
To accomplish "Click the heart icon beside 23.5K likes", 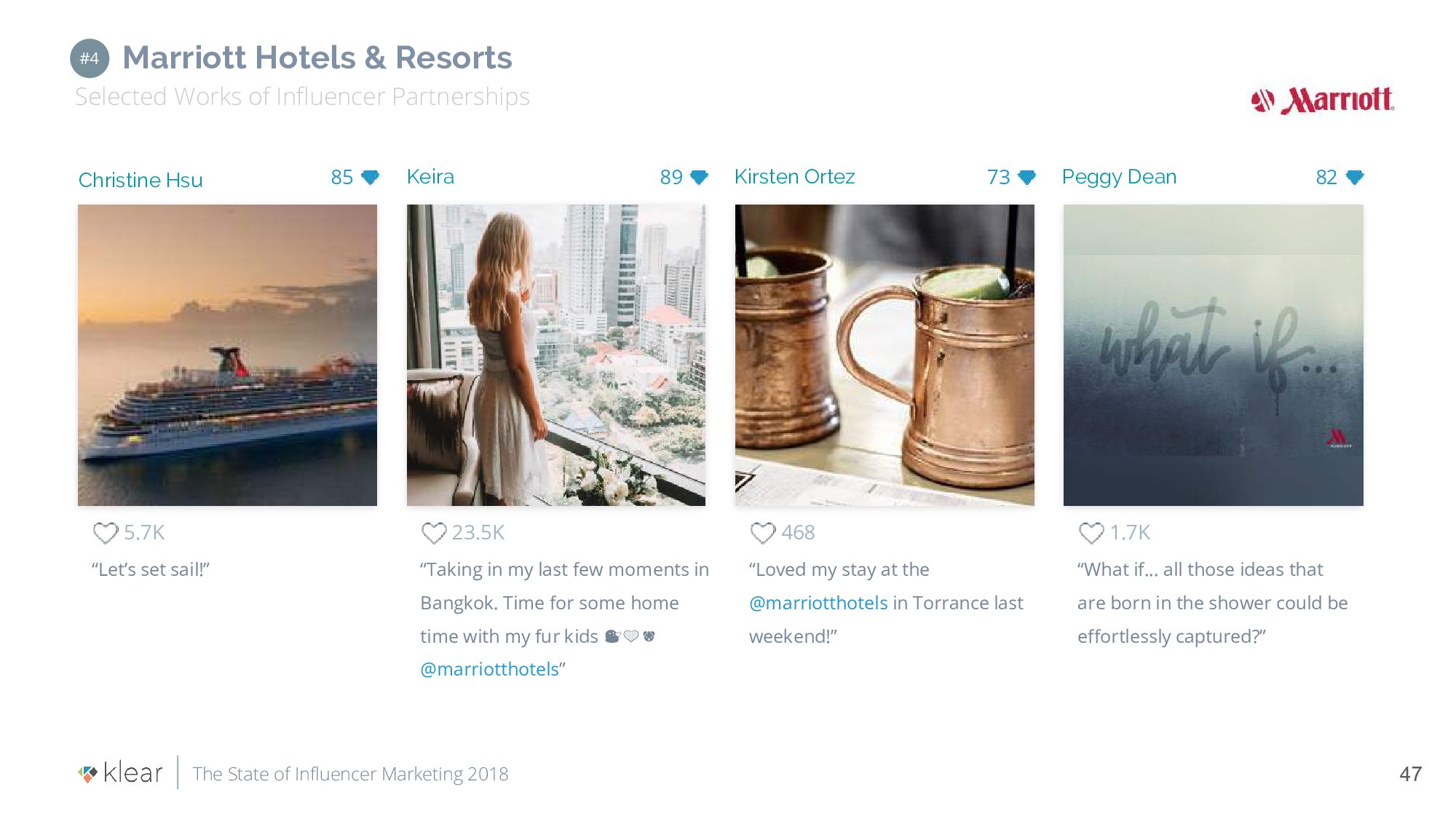I will coord(434,533).
